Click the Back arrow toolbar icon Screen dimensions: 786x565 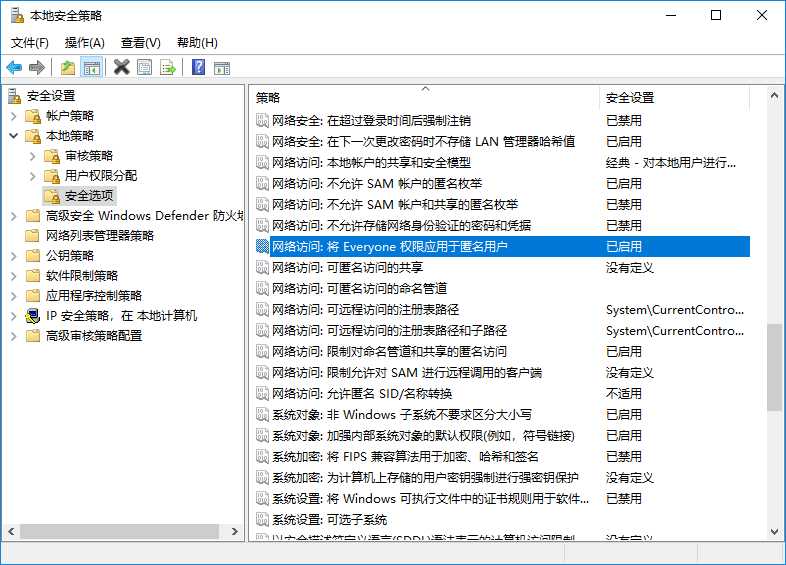coord(14,67)
